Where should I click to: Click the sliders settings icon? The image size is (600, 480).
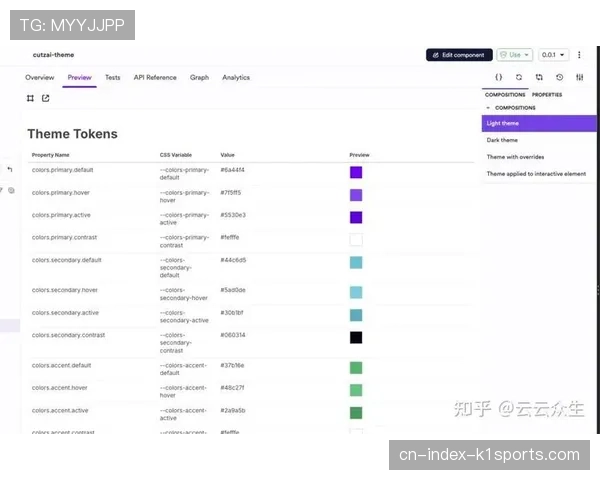(579, 77)
